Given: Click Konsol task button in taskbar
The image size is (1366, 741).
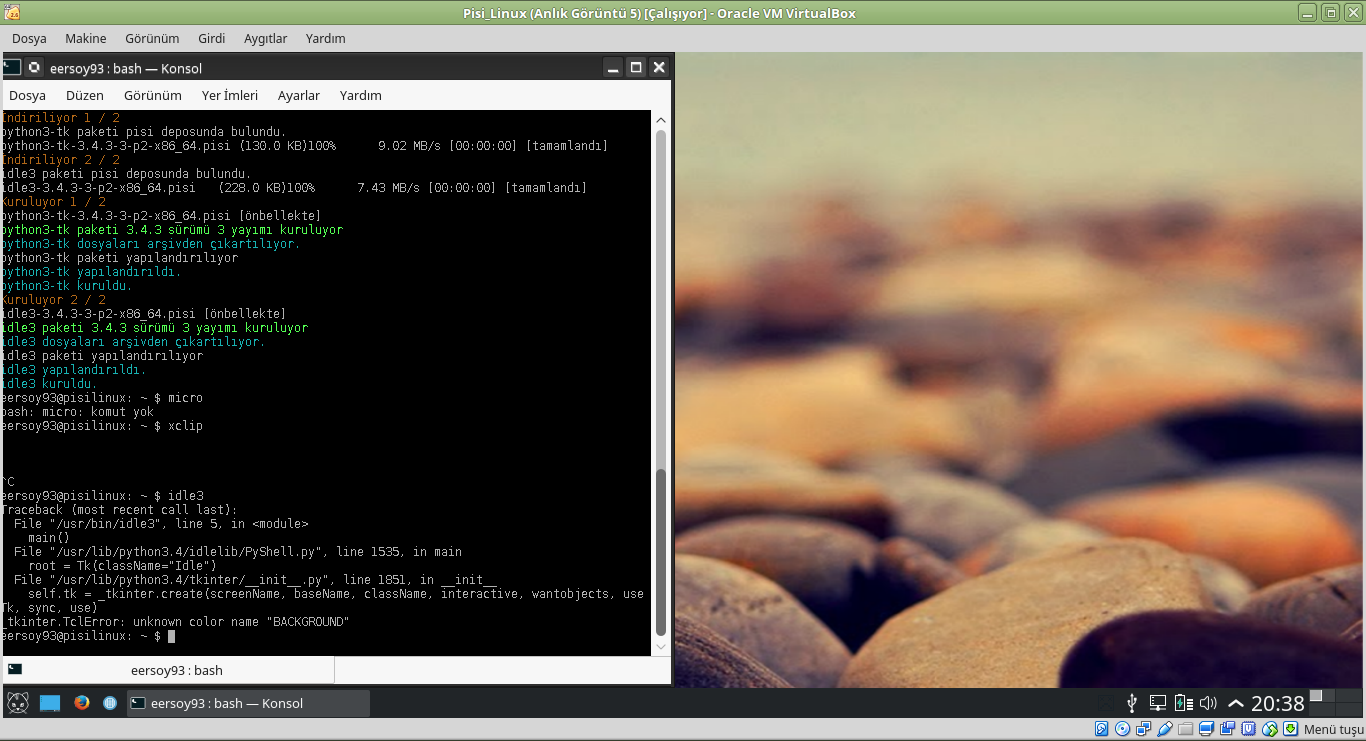Looking at the screenshot, I should coord(248,703).
